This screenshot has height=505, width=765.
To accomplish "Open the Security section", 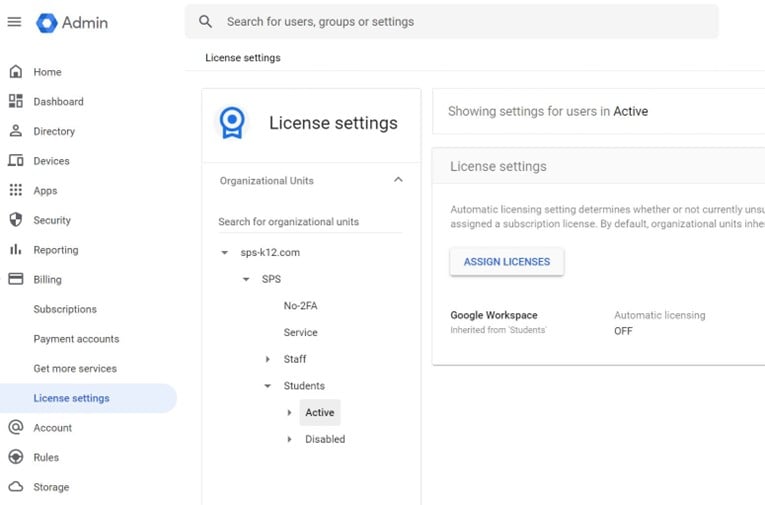I will pyautogui.click(x=52, y=220).
